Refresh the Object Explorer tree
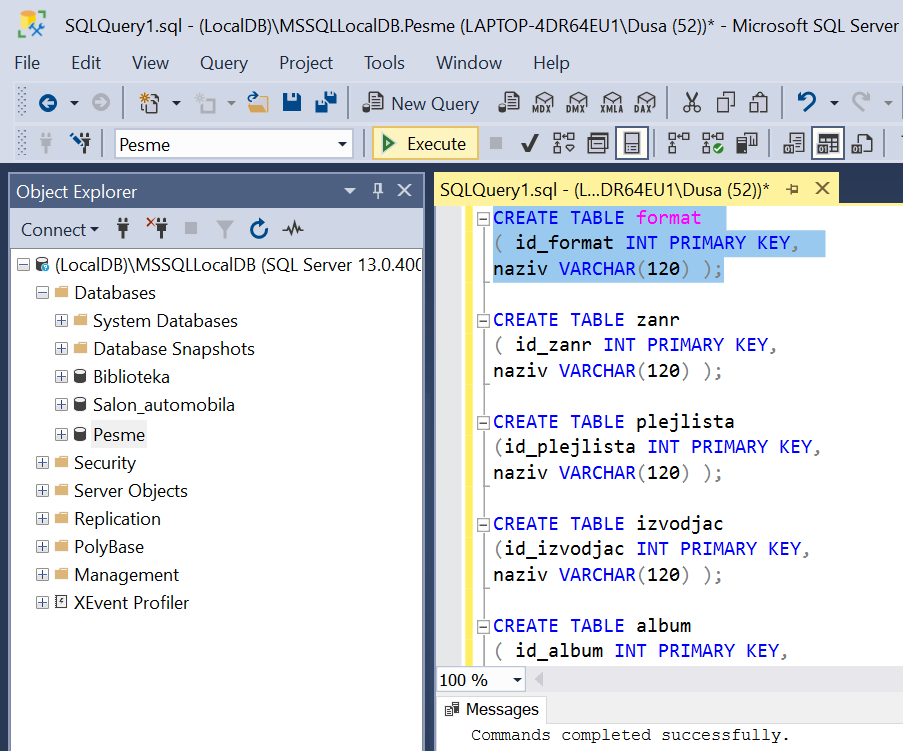903x751 pixels. tap(259, 229)
